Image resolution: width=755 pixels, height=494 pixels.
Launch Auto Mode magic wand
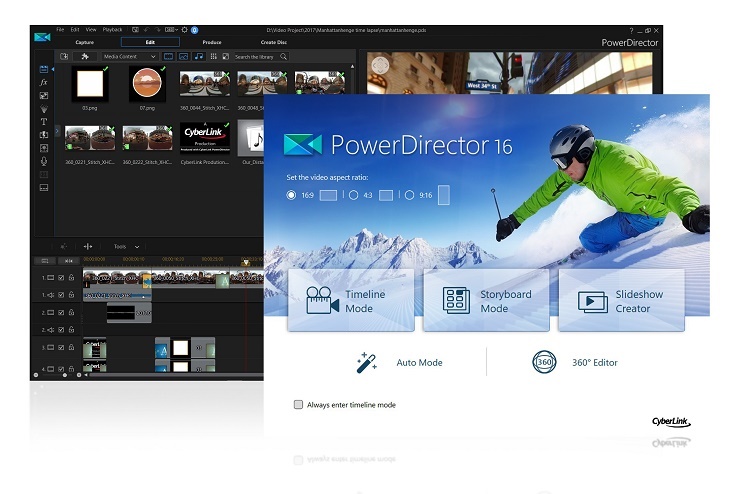pos(366,362)
